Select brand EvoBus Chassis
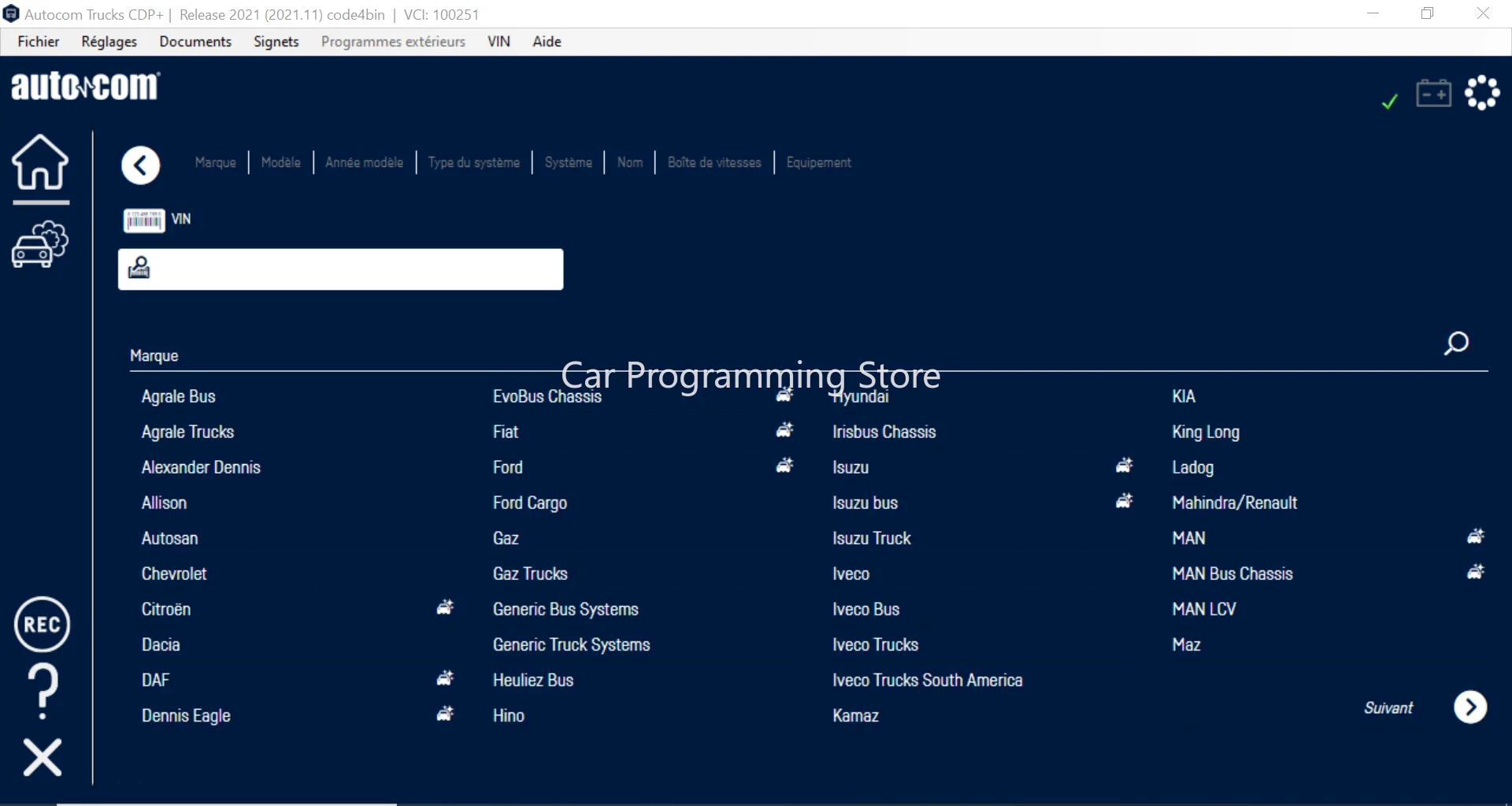Image resolution: width=1512 pixels, height=806 pixels. (x=547, y=396)
